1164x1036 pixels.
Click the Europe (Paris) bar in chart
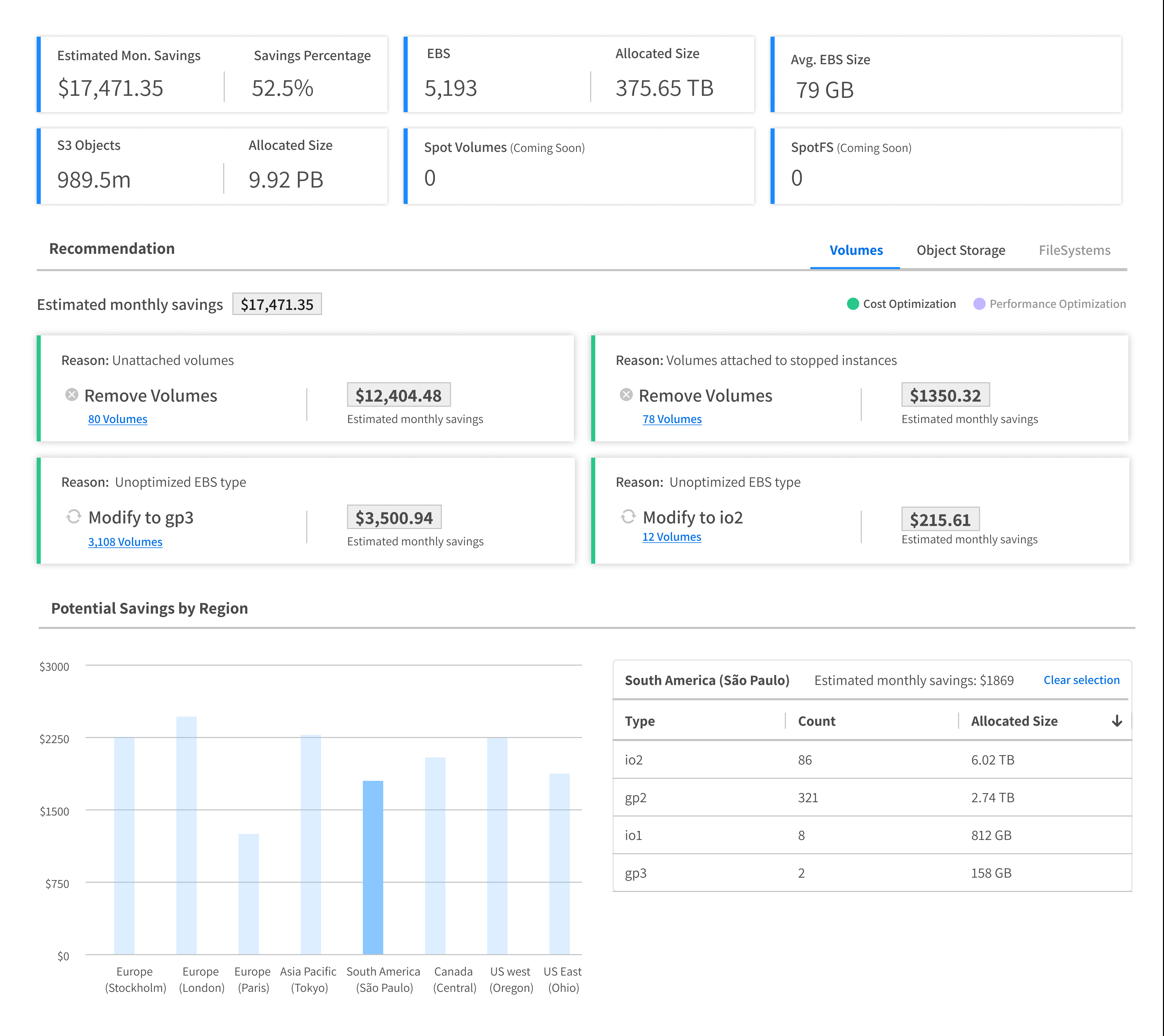(248, 894)
